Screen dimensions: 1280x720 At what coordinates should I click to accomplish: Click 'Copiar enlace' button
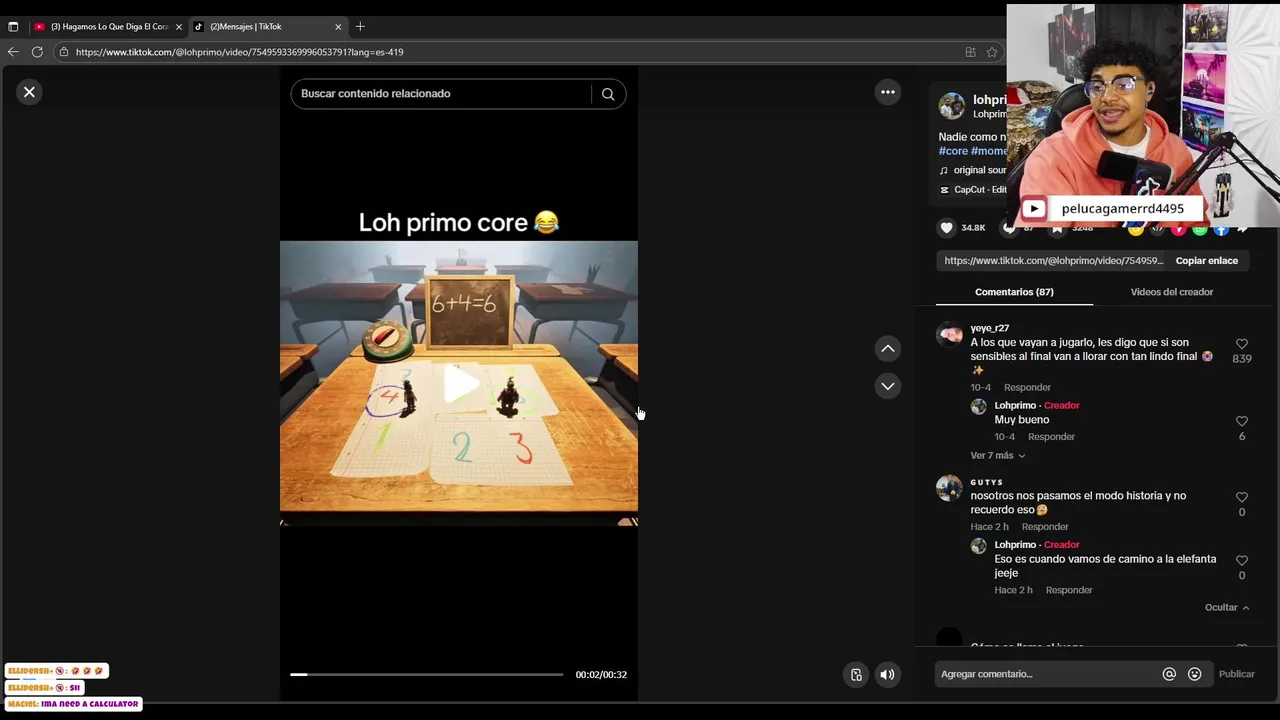click(x=1206, y=261)
